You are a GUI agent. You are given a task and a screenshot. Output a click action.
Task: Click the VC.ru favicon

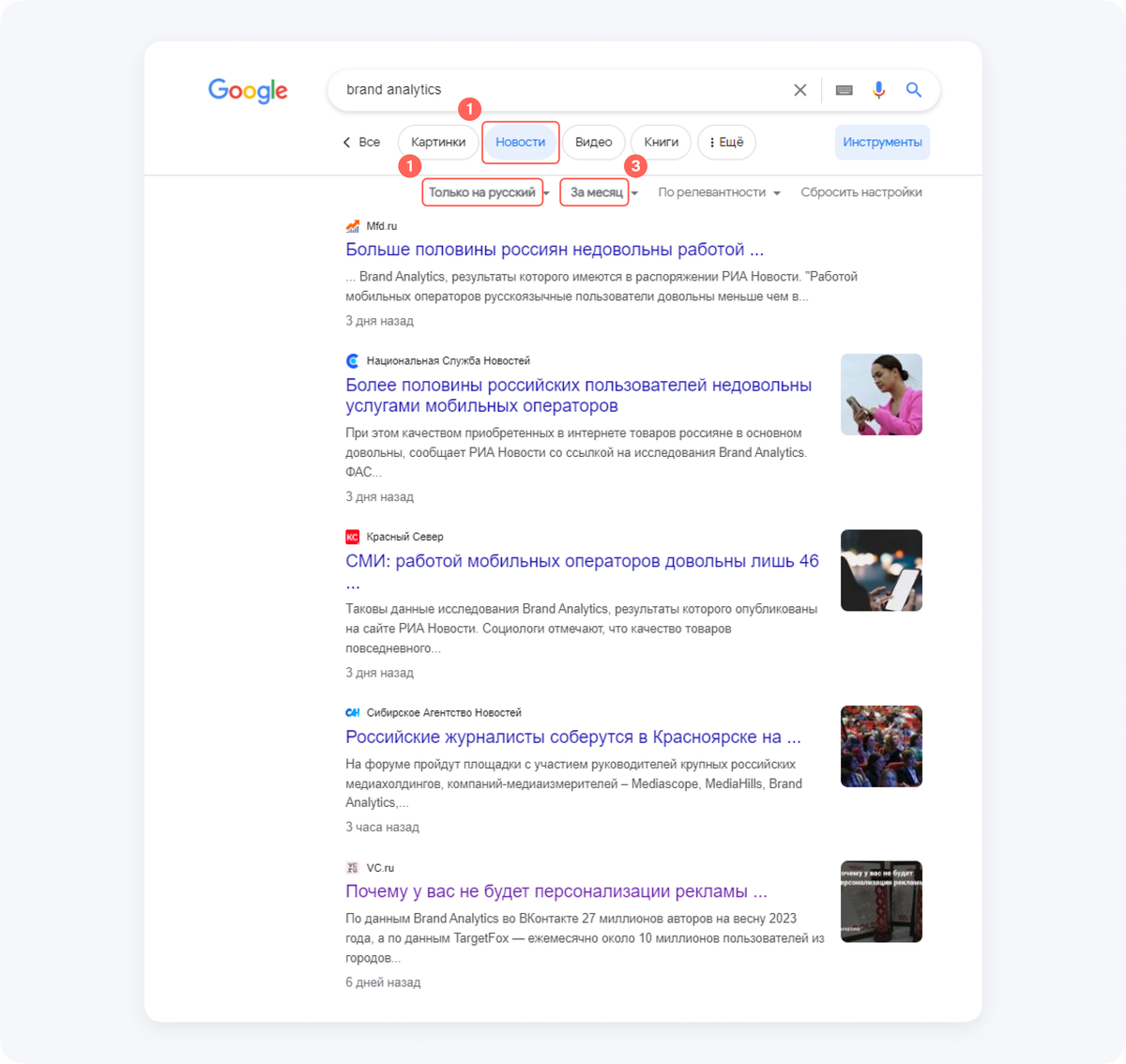(353, 868)
